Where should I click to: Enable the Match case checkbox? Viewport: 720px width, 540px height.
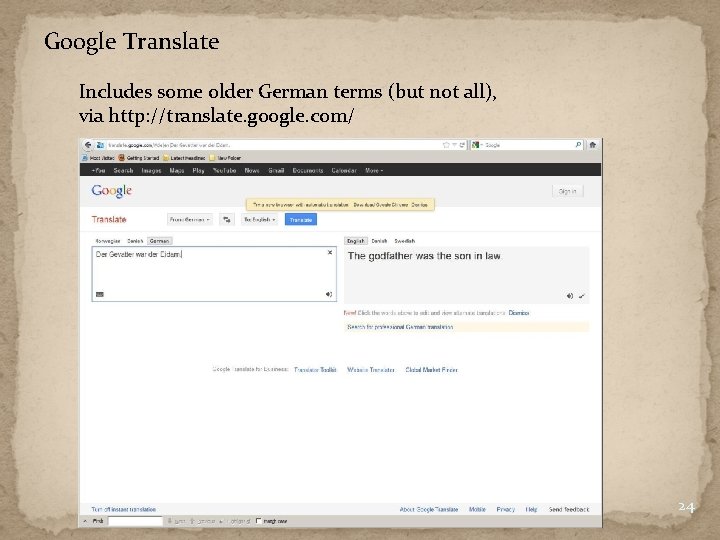point(259,521)
